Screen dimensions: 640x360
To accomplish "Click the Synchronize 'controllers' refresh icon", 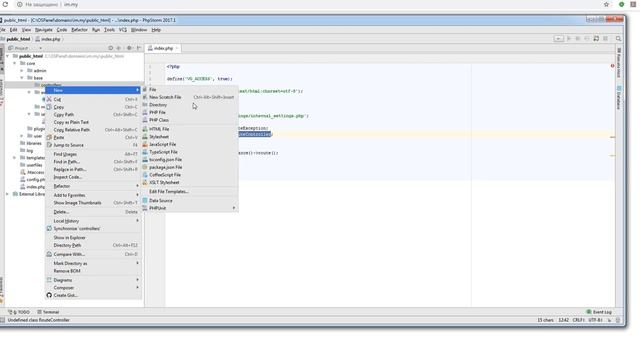I will [49, 229].
